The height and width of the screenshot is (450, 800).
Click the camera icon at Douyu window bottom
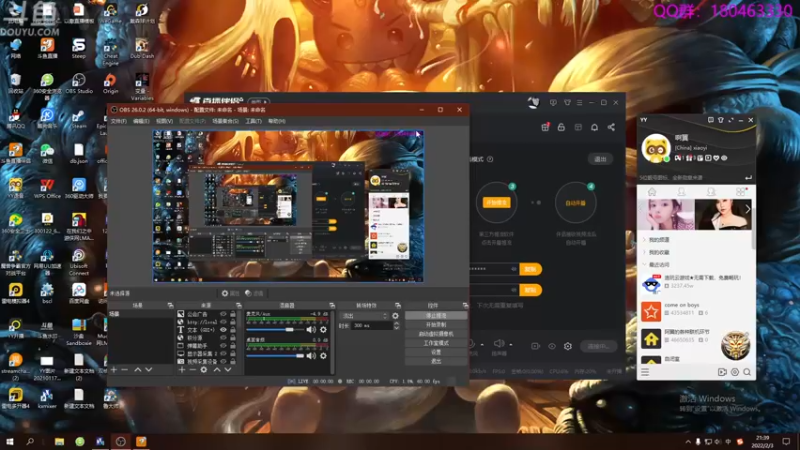tap(535, 346)
